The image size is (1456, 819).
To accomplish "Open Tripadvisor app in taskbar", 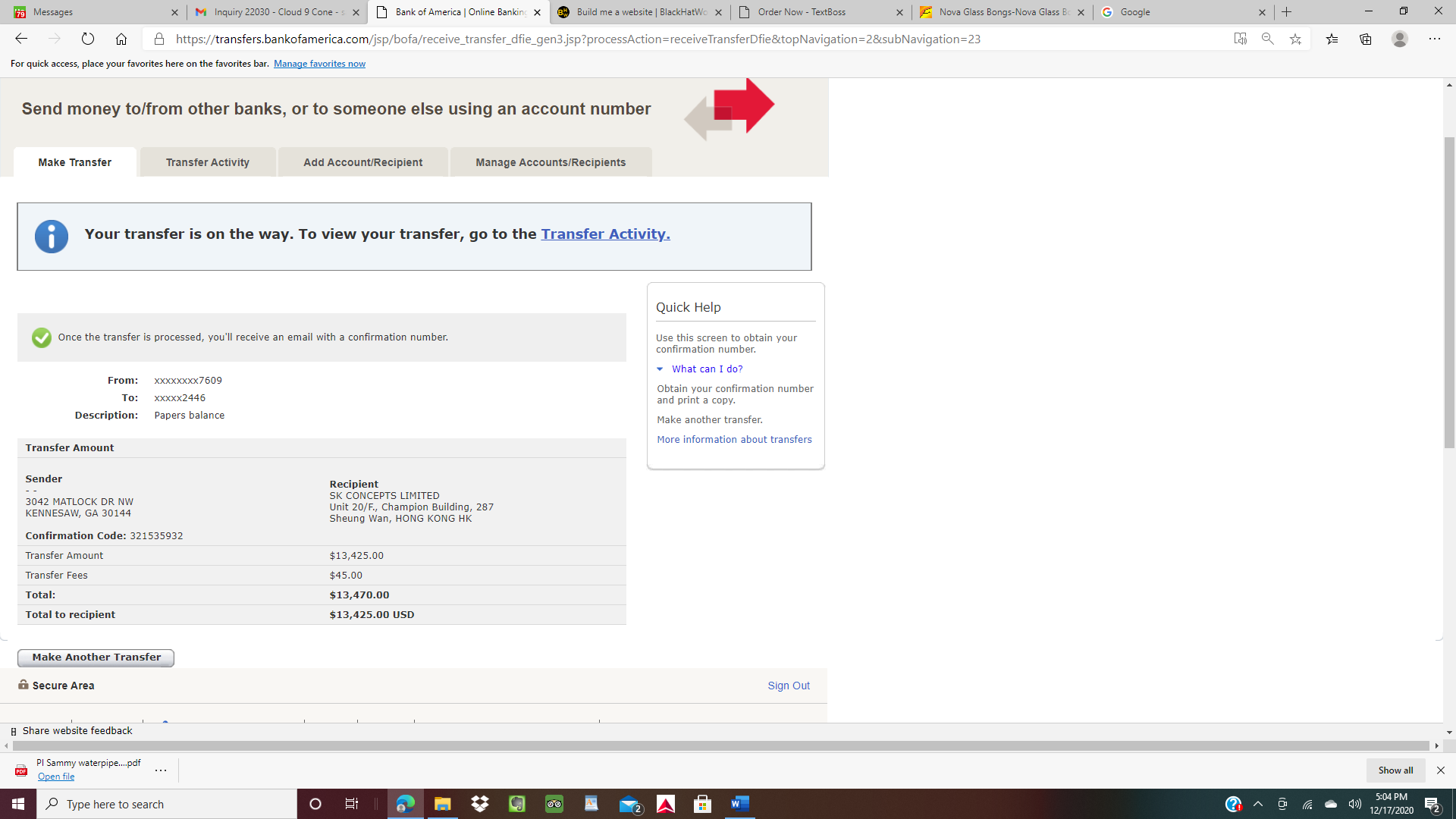I will pyautogui.click(x=554, y=804).
